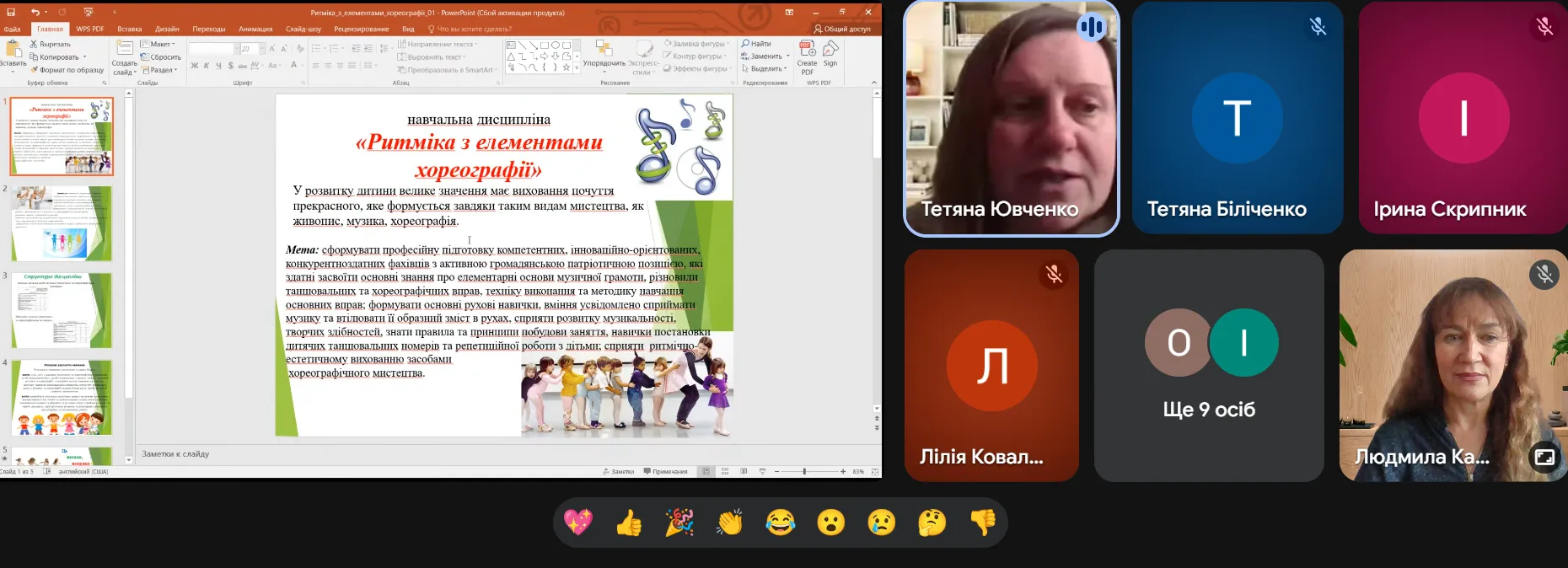Send the thumbs down reaction
This screenshot has width=1568, height=568.
point(983,523)
